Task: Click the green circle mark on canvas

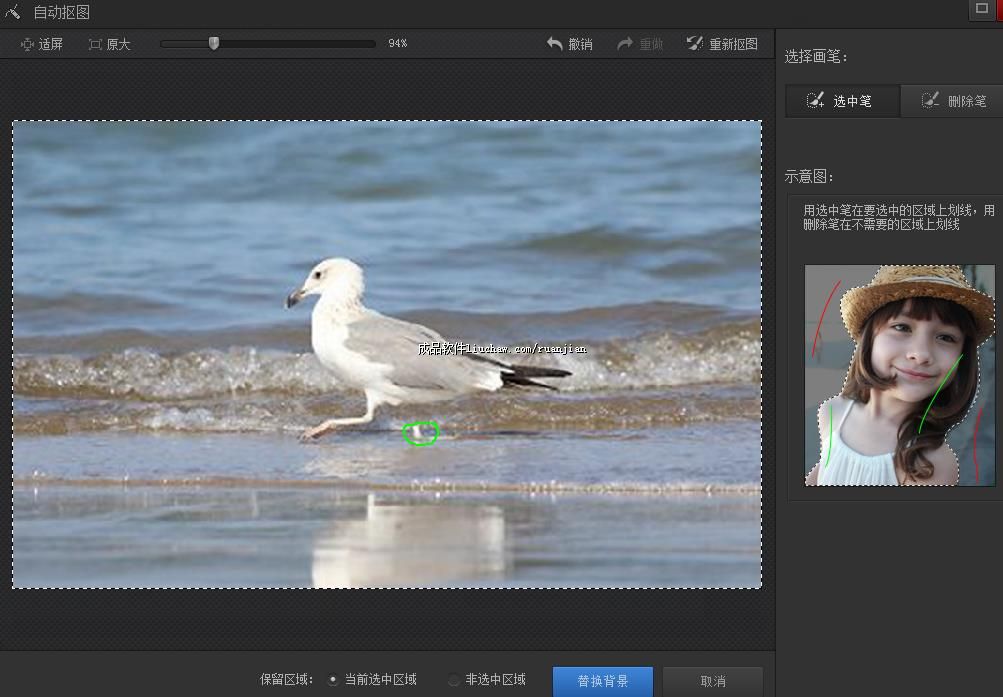Action: pos(420,433)
